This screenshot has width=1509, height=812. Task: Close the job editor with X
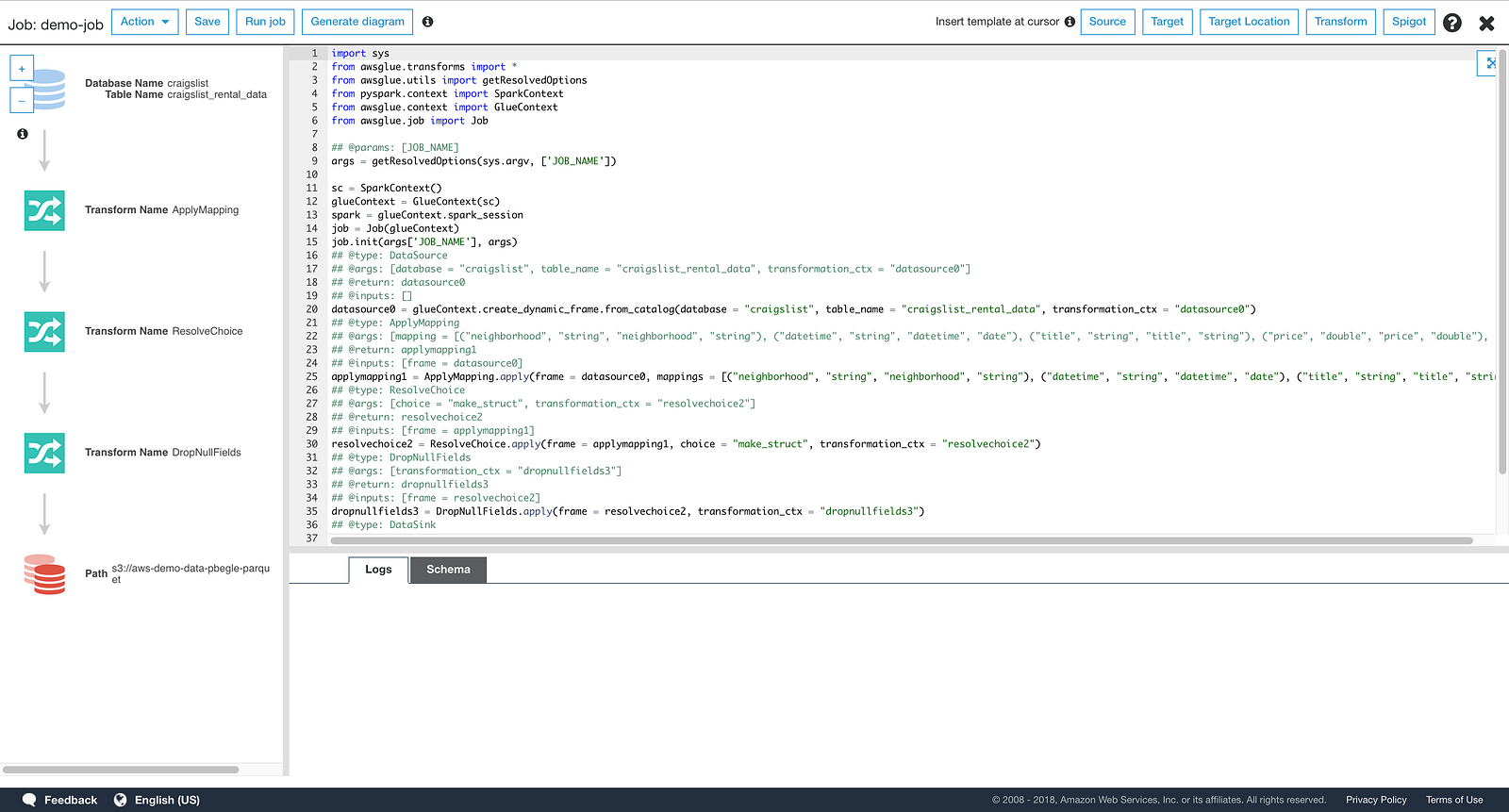pyautogui.click(x=1486, y=24)
